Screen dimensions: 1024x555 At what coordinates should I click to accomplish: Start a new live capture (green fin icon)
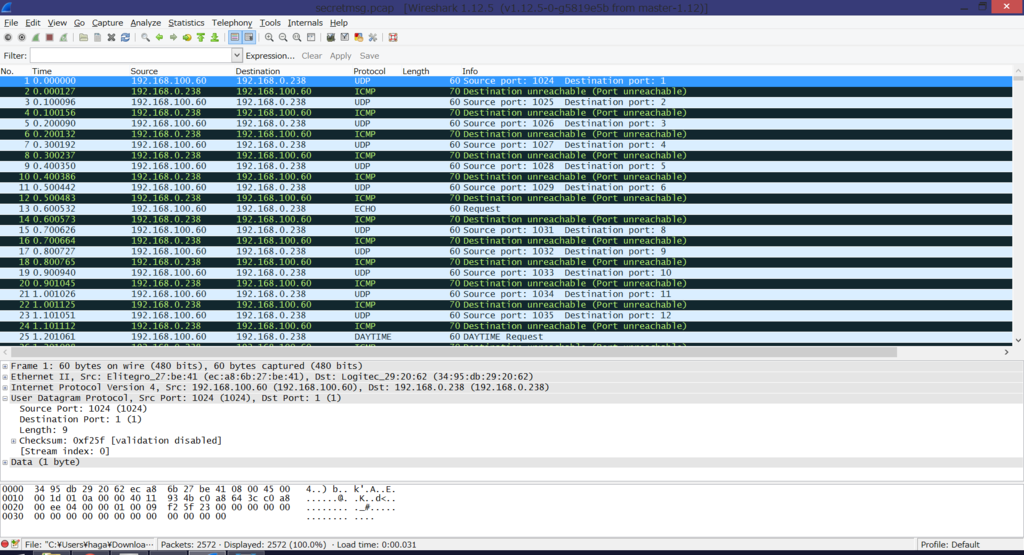click(36, 38)
